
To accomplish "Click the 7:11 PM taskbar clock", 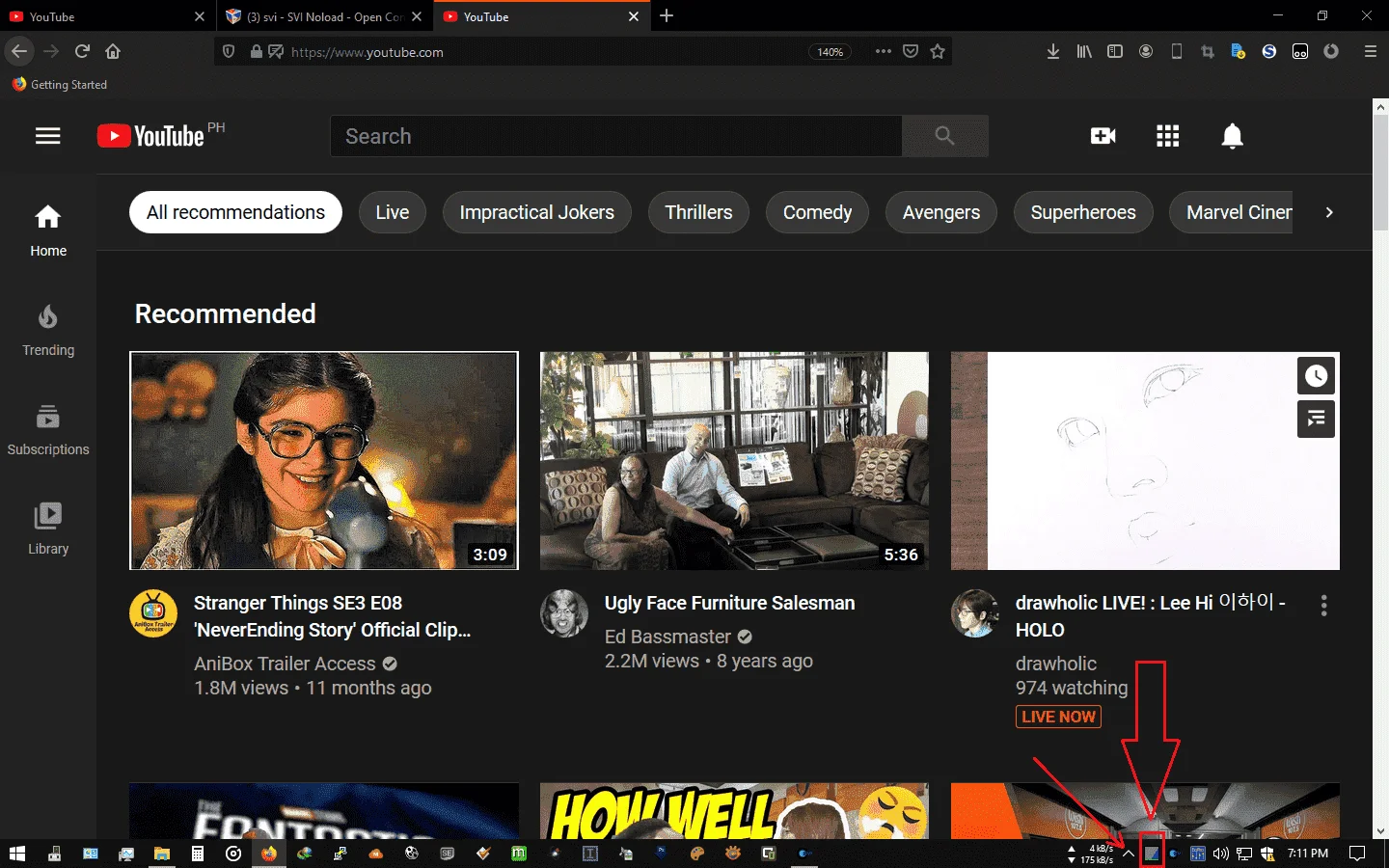I will click(x=1308, y=854).
